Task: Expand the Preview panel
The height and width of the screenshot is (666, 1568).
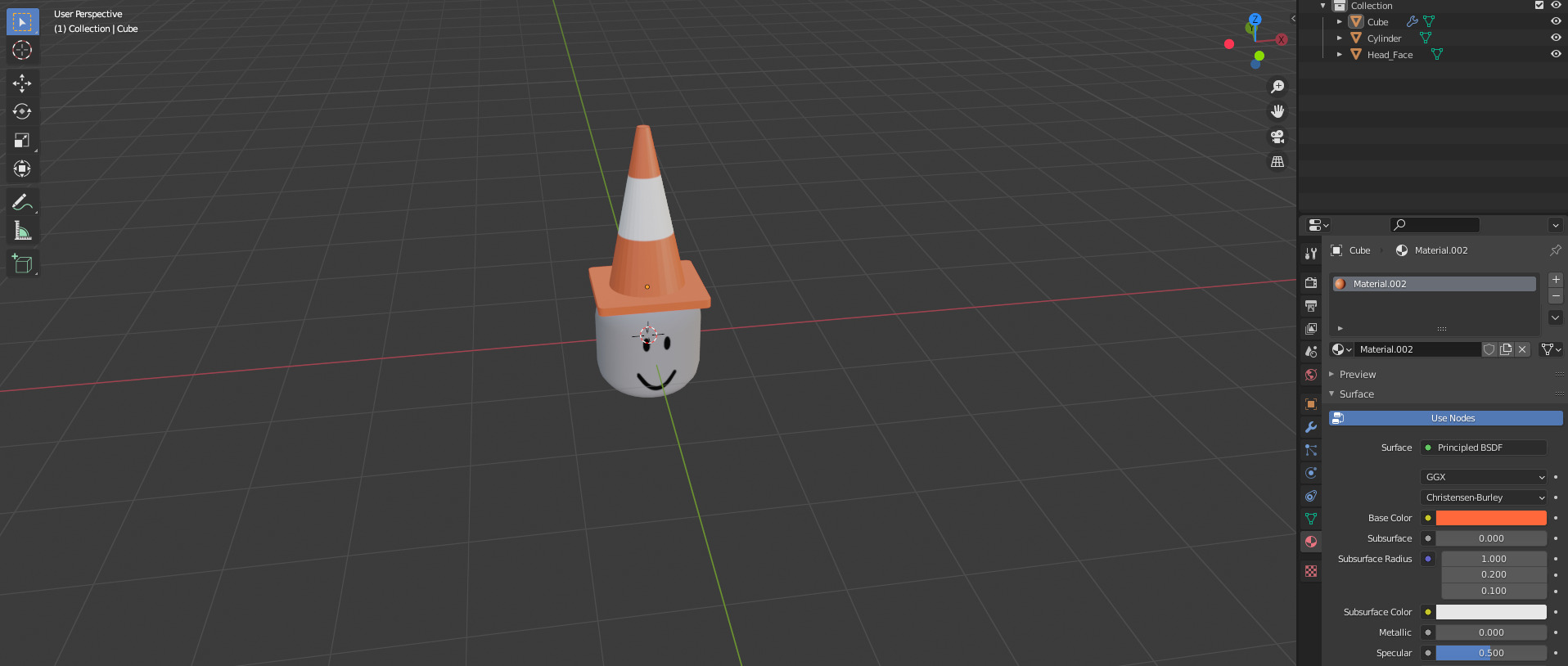Action: pos(1331,374)
